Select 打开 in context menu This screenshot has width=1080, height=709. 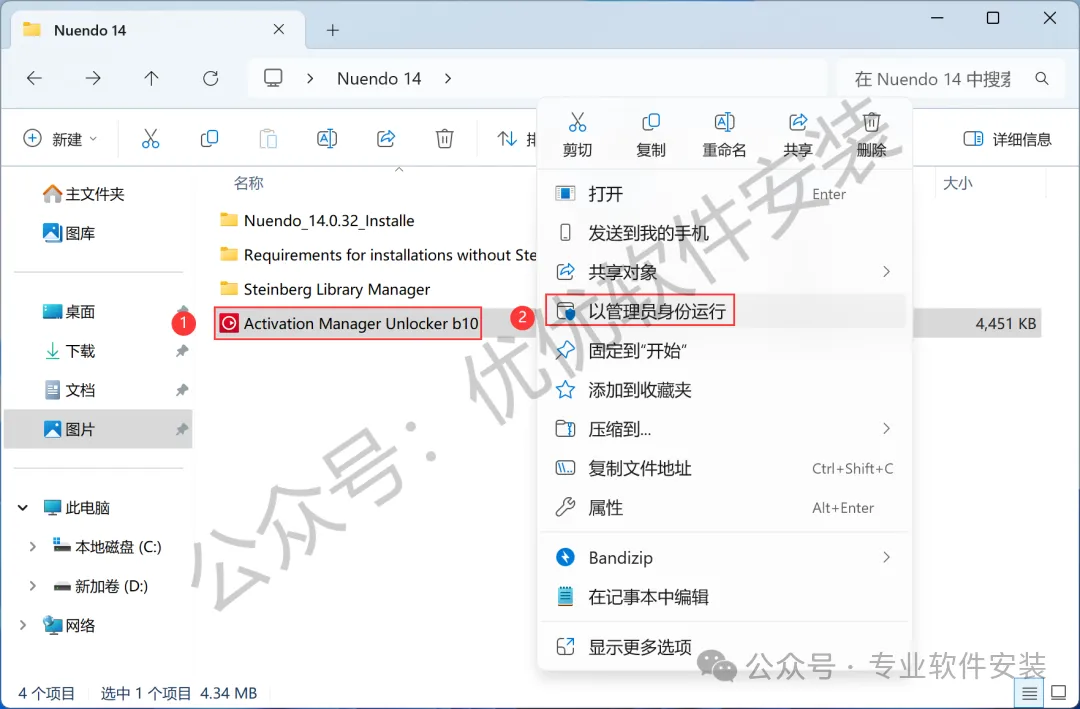pos(725,194)
